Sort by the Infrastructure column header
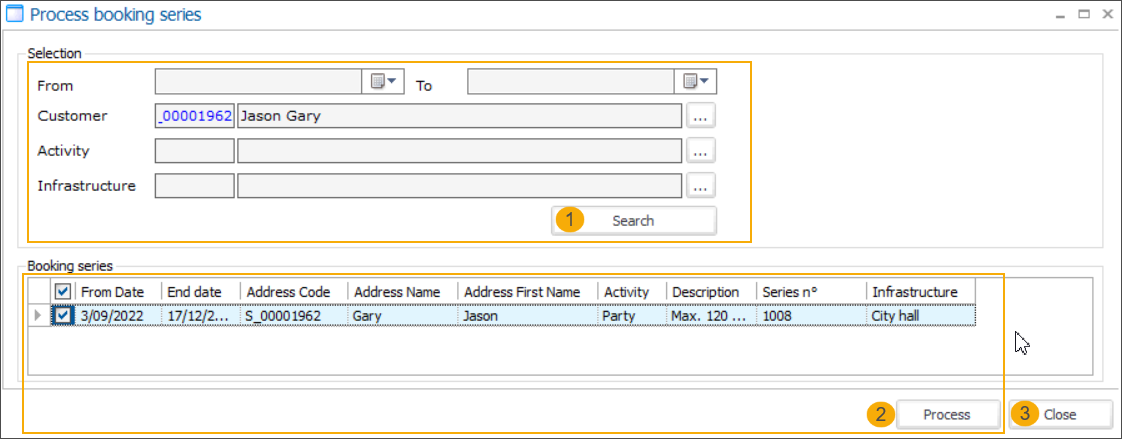 coord(921,292)
